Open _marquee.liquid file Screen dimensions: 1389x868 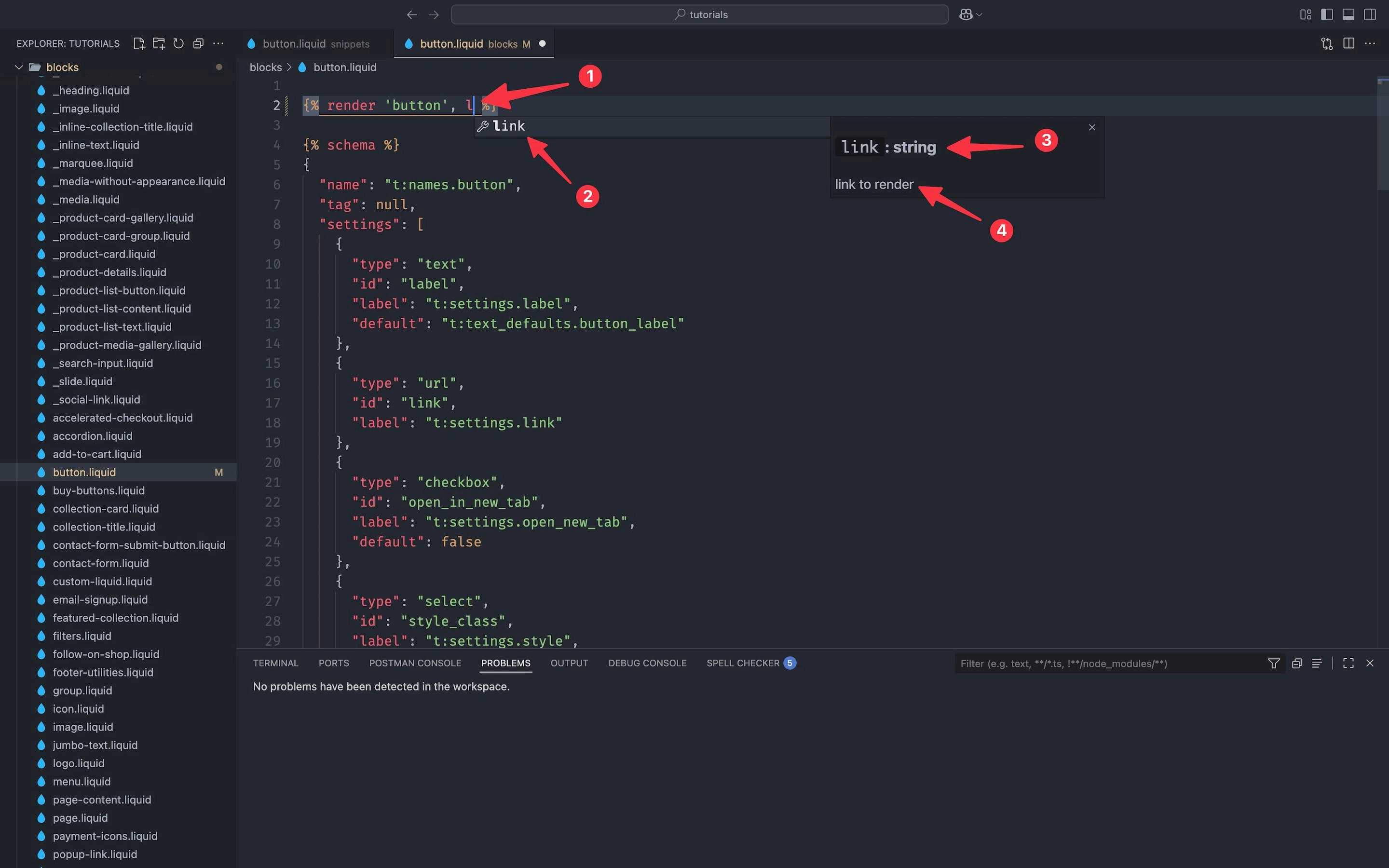coord(93,163)
